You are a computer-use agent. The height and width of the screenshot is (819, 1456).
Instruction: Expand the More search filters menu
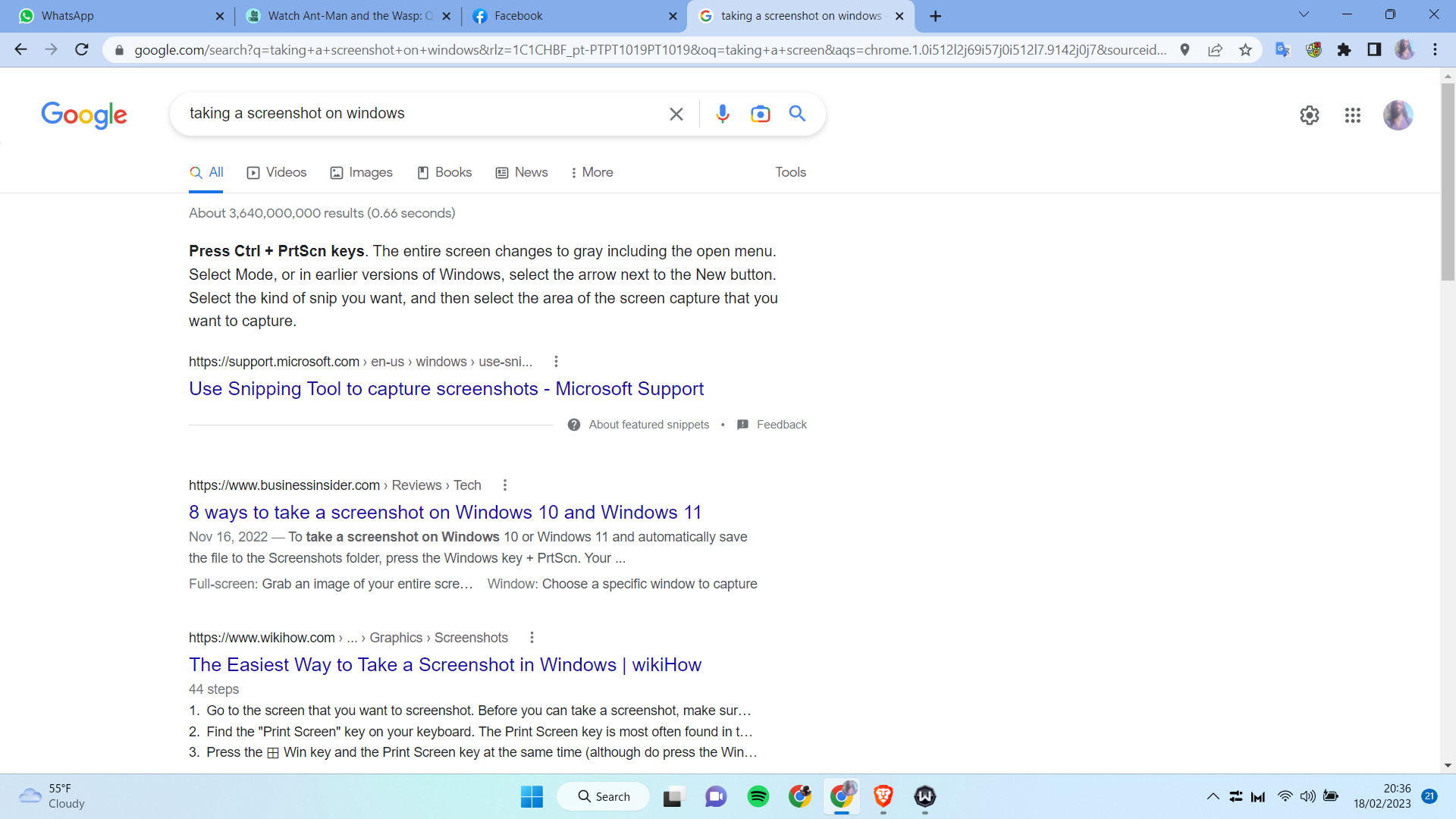591,173
